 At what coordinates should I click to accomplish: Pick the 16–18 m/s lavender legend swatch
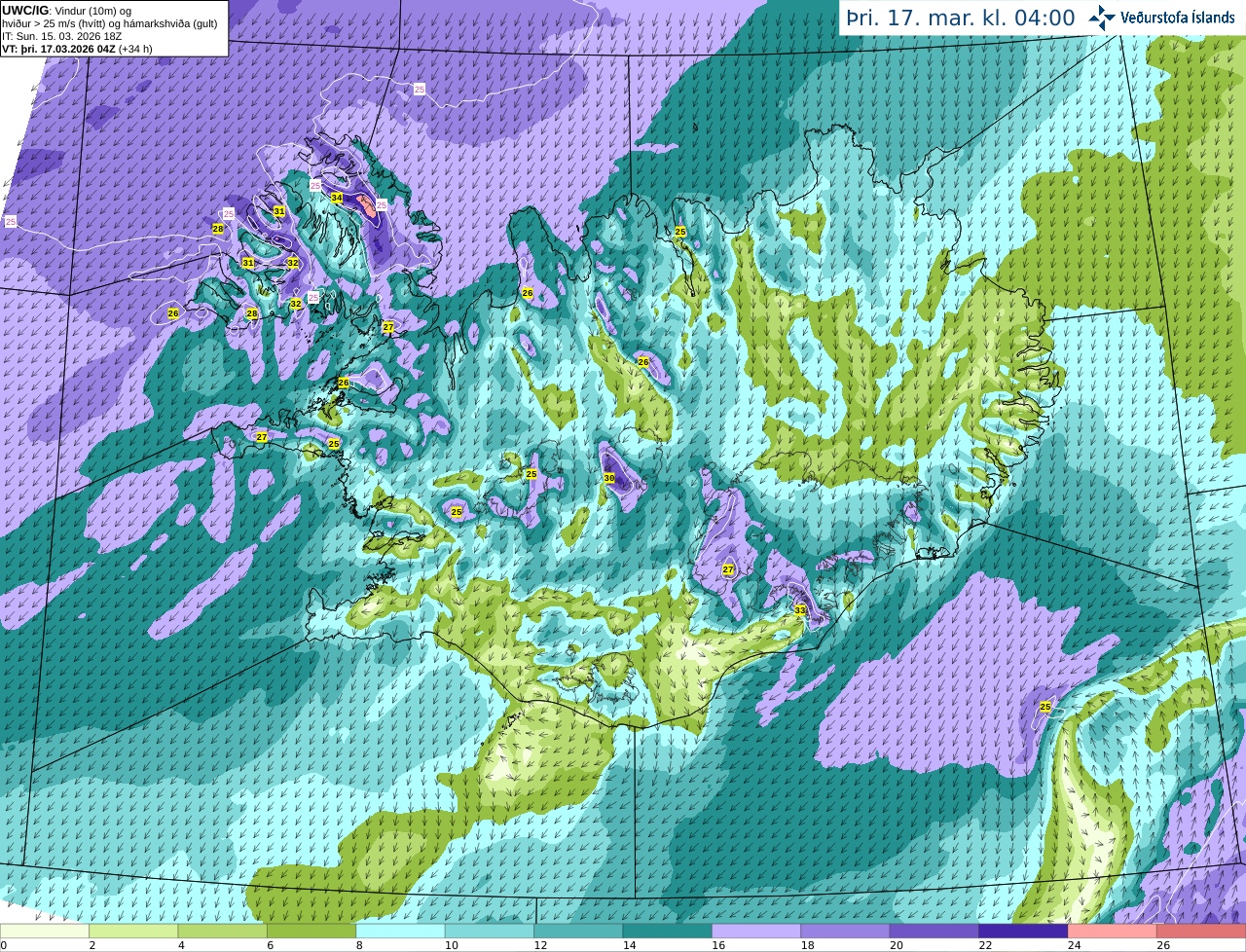pos(756,932)
